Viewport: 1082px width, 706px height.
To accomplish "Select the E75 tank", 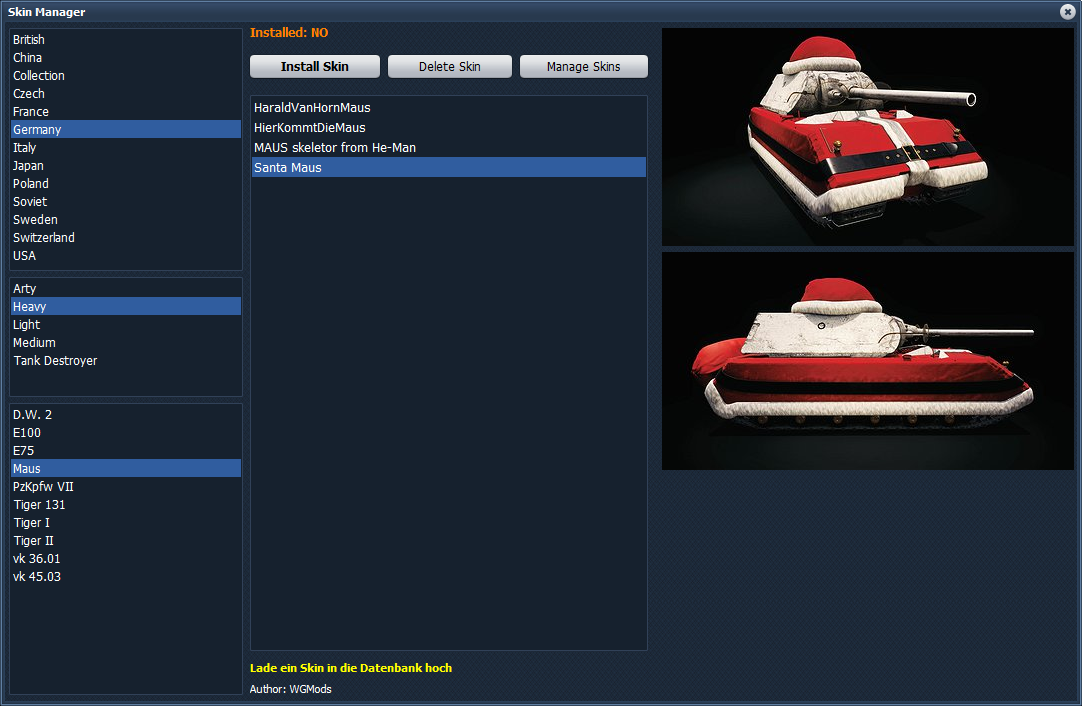I will tap(126, 450).
